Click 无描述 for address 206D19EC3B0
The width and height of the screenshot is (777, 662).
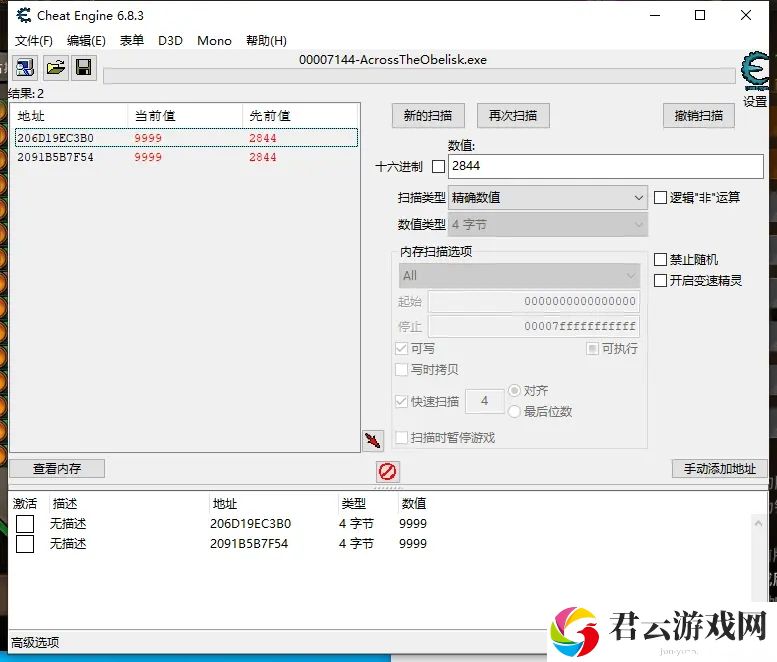tap(68, 524)
